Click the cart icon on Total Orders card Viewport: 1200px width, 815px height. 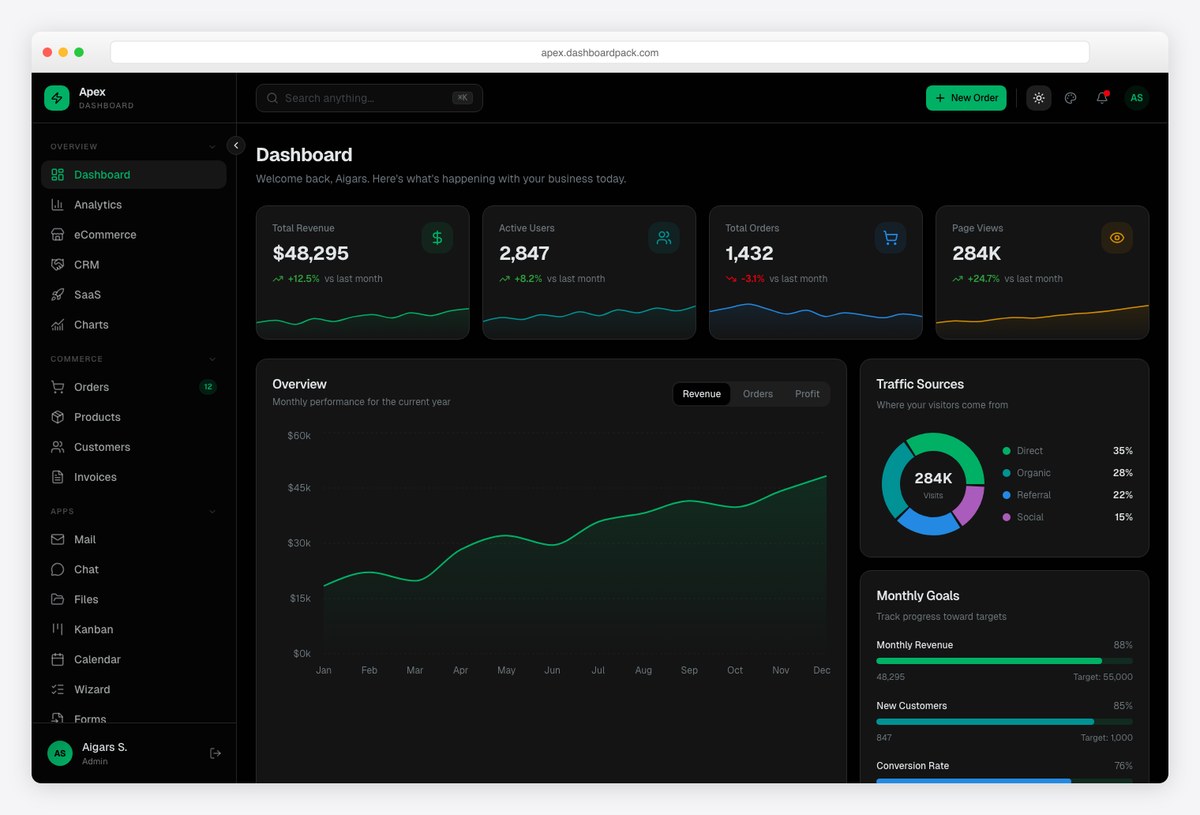tap(890, 237)
